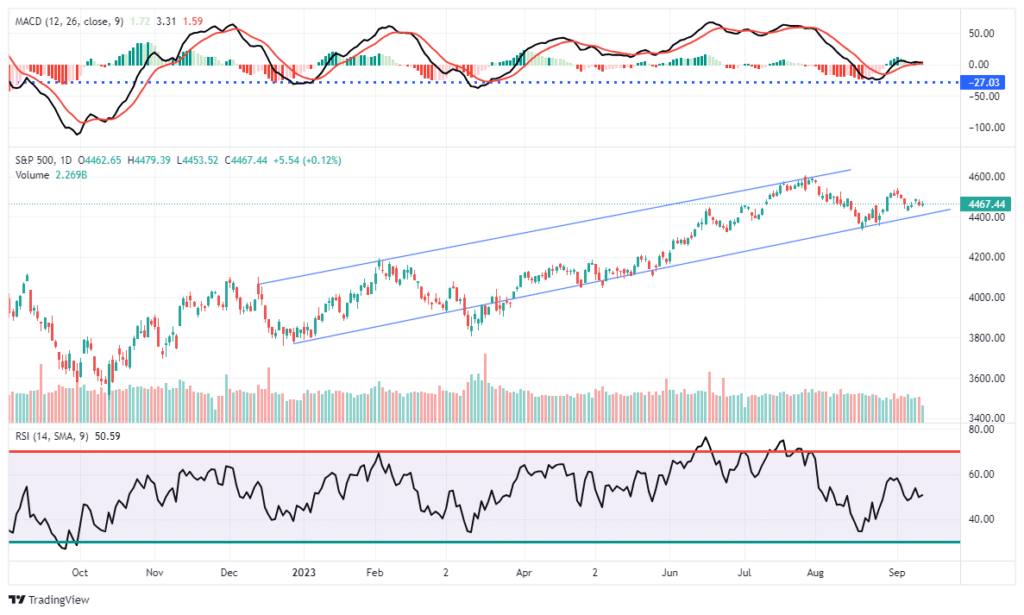
Task: Click the Jun label on time axis
Action: point(669,573)
